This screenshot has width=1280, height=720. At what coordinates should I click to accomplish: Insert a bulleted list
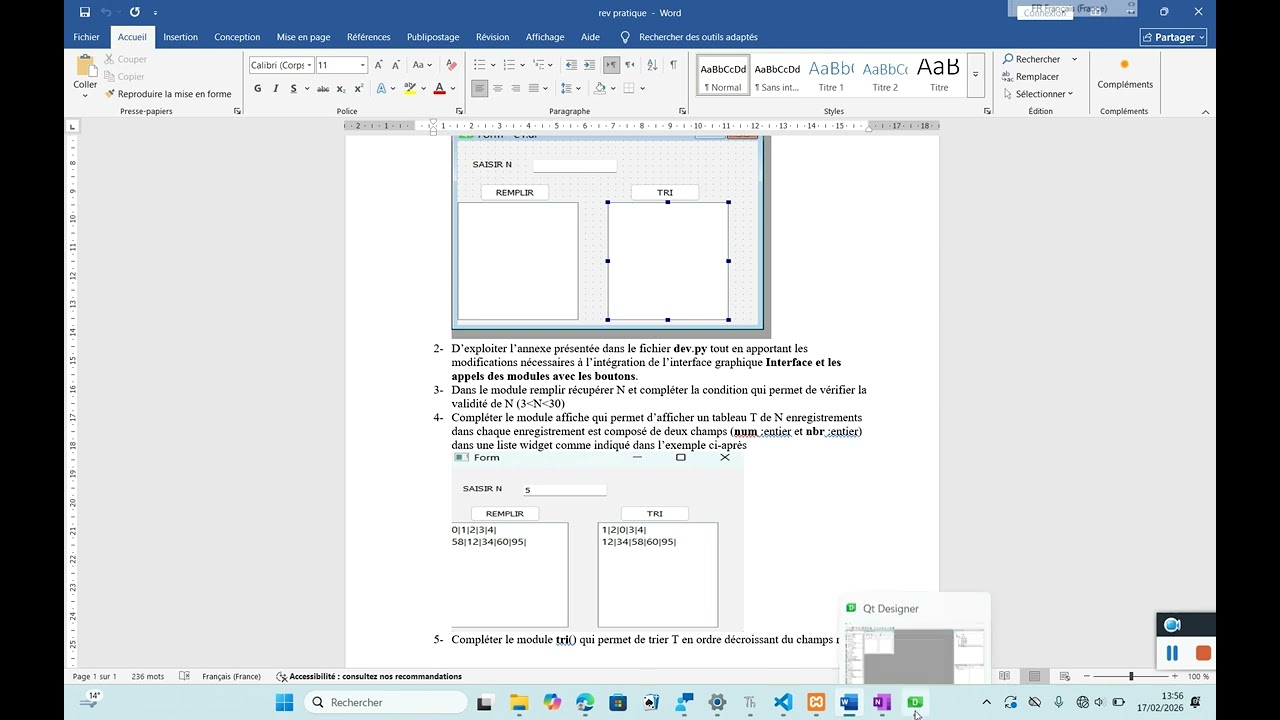click(479, 65)
